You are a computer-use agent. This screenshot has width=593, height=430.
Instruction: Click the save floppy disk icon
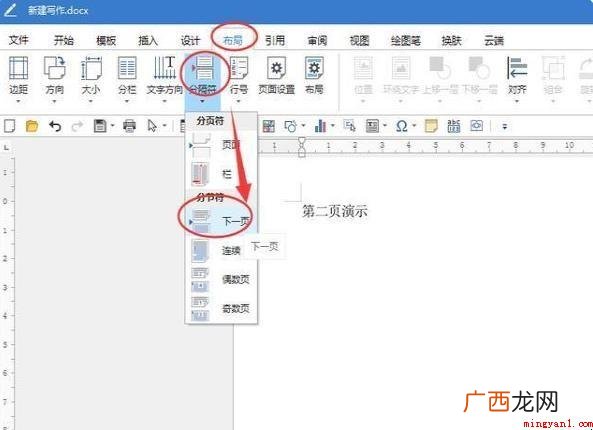tap(100, 126)
